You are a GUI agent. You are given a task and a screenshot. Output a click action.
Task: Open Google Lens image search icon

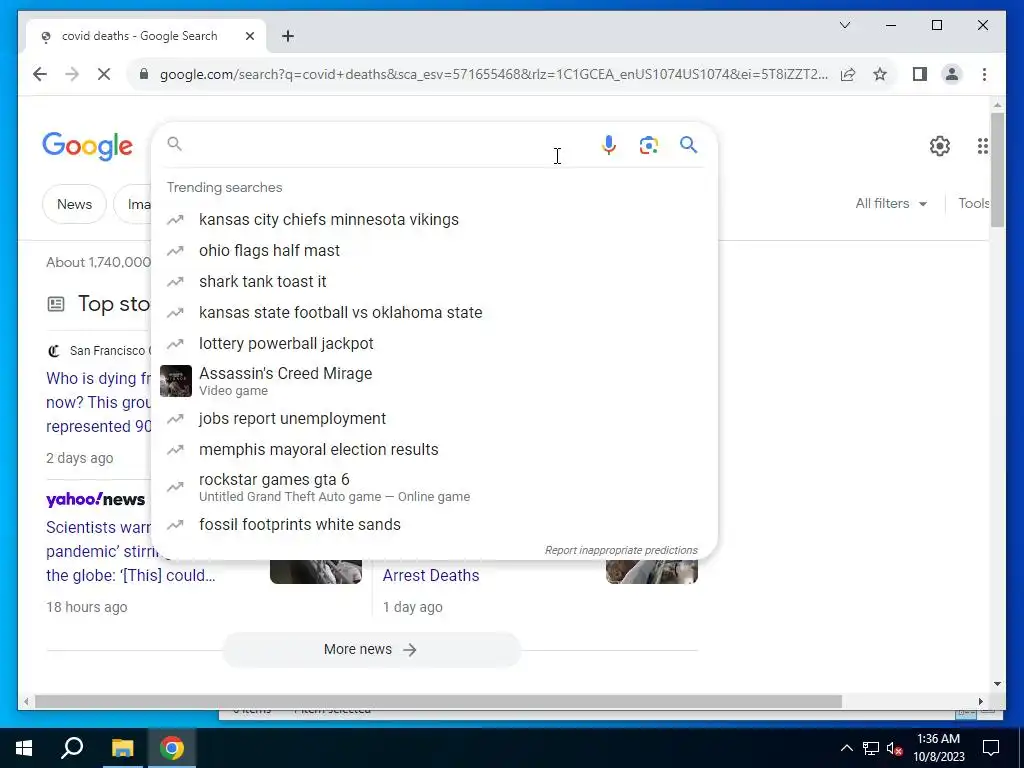648,145
